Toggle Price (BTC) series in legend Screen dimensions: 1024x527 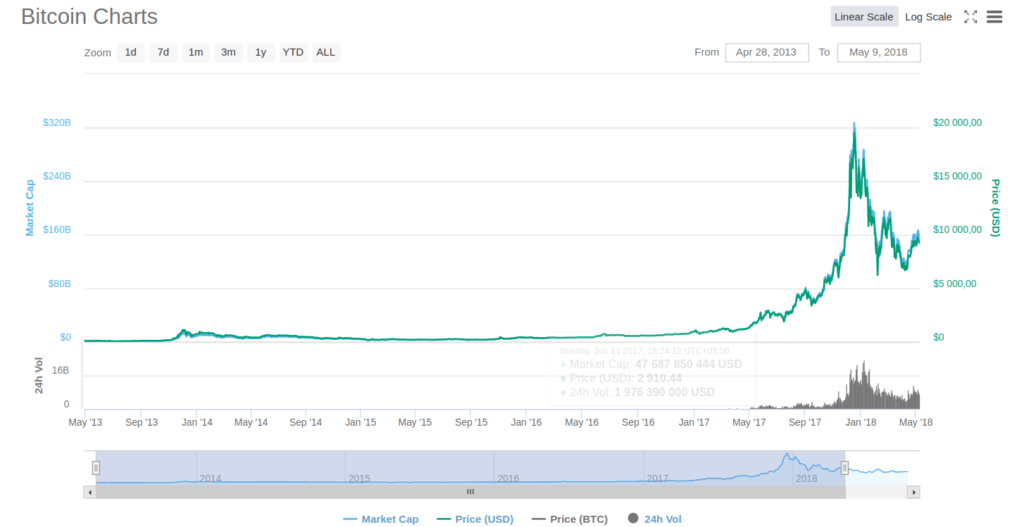pos(568,519)
